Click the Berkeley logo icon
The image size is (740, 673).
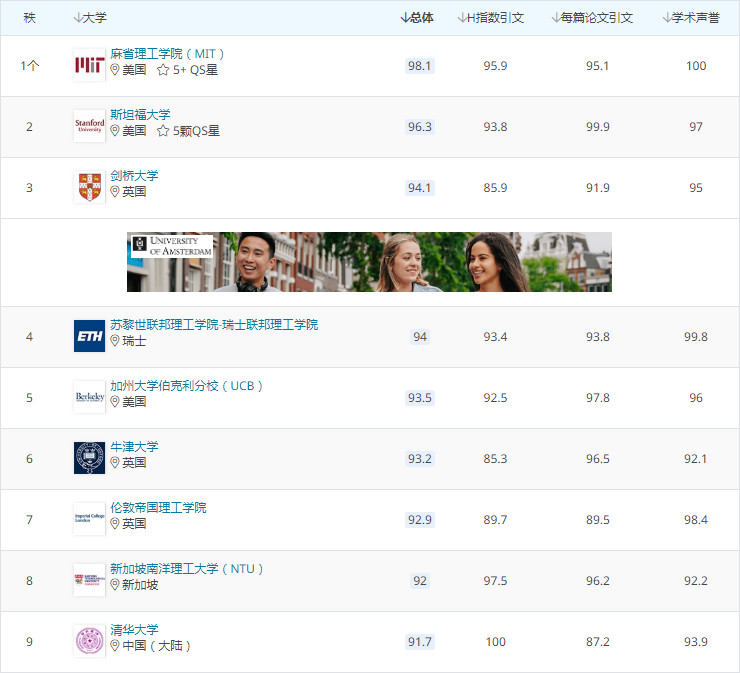pos(89,397)
